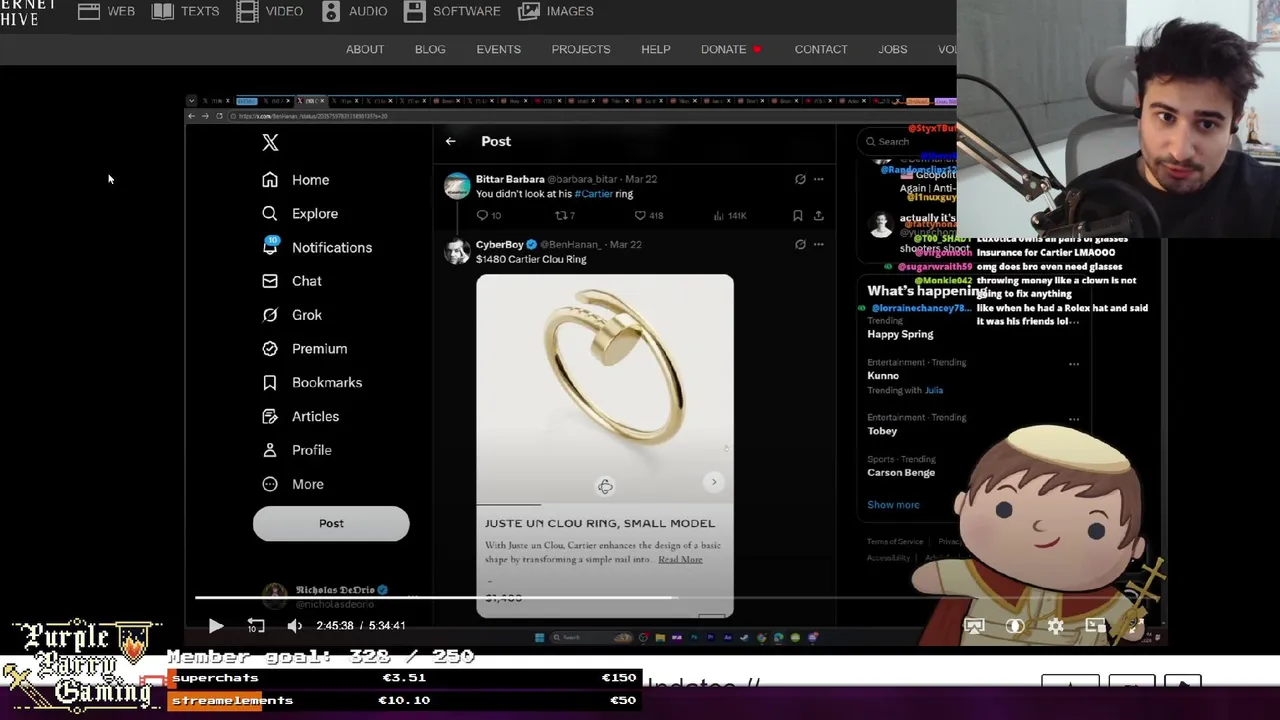Screen dimensions: 1280x720
Task: Open the Internet Archive WEB section
Action: pyautogui.click(x=106, y=11)
